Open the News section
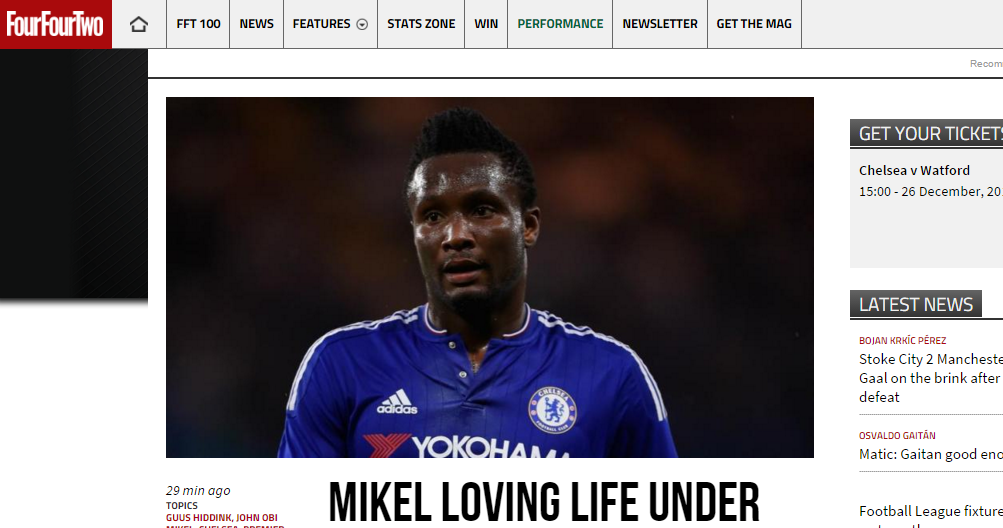This screenshot has height=528, width=1003. tap(257, 24)
